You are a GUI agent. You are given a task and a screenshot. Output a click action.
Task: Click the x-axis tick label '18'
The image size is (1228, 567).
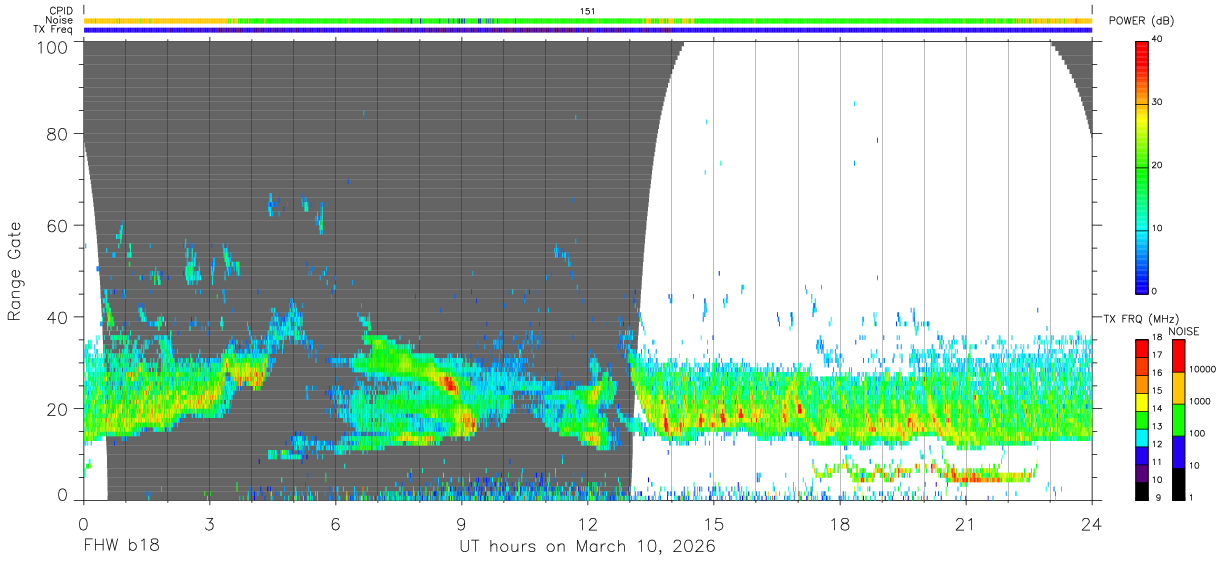tap(839, 523)
